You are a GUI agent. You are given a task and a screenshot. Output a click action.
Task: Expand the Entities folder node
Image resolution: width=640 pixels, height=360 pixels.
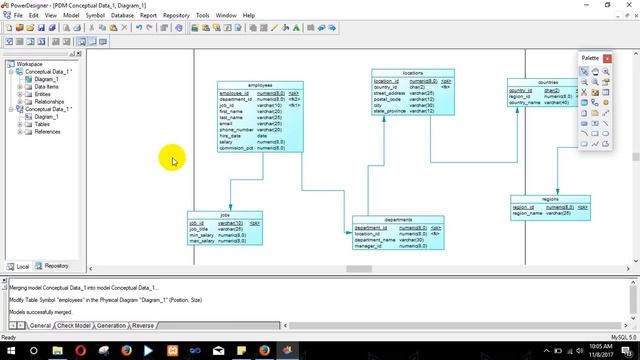pos(20,94)
